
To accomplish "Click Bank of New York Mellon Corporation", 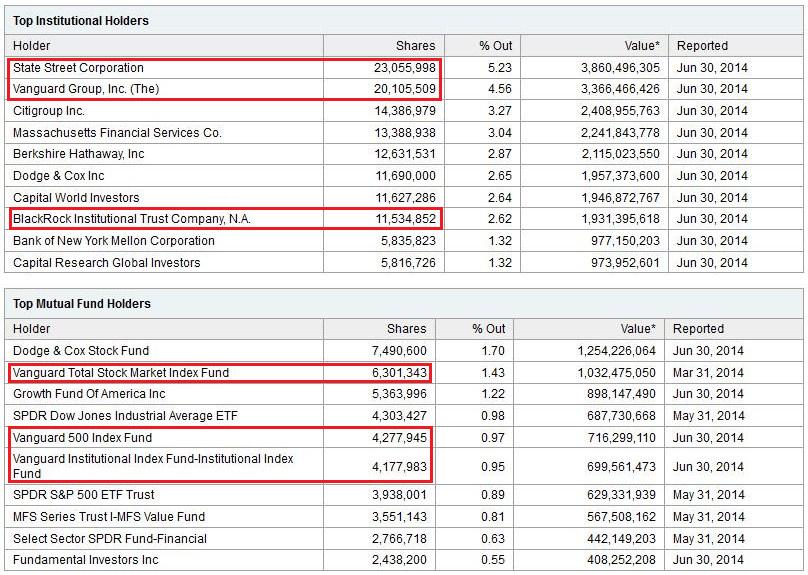I will coord(113,241).
